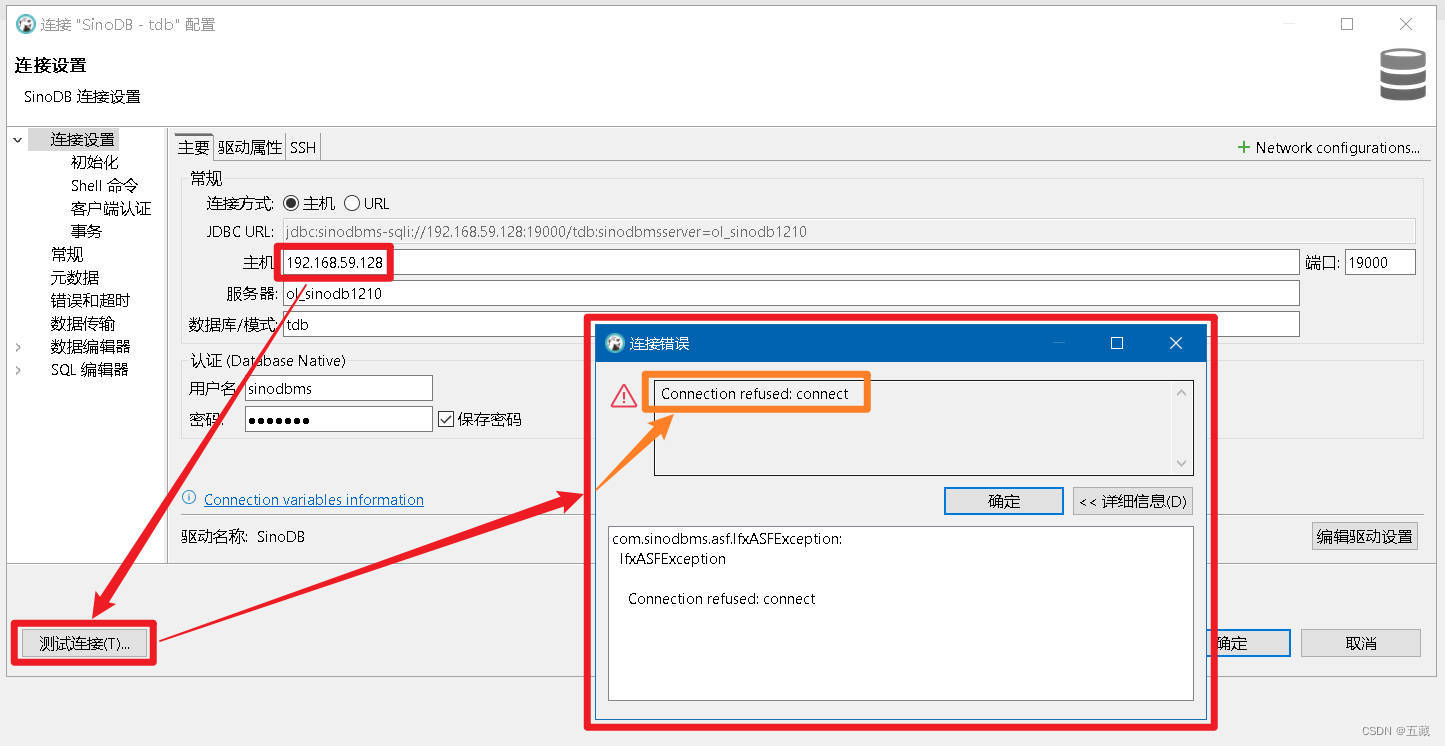Click the app icon on the 连接错误 dialog title bar
Viewport: 1445px width, 746px height.
click(612, 343)
